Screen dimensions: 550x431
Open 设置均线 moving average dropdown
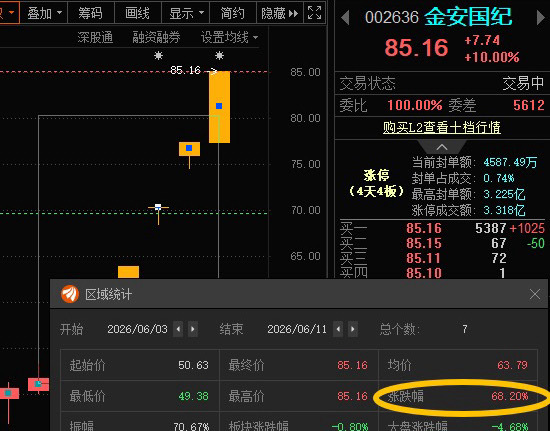[229, 37]
